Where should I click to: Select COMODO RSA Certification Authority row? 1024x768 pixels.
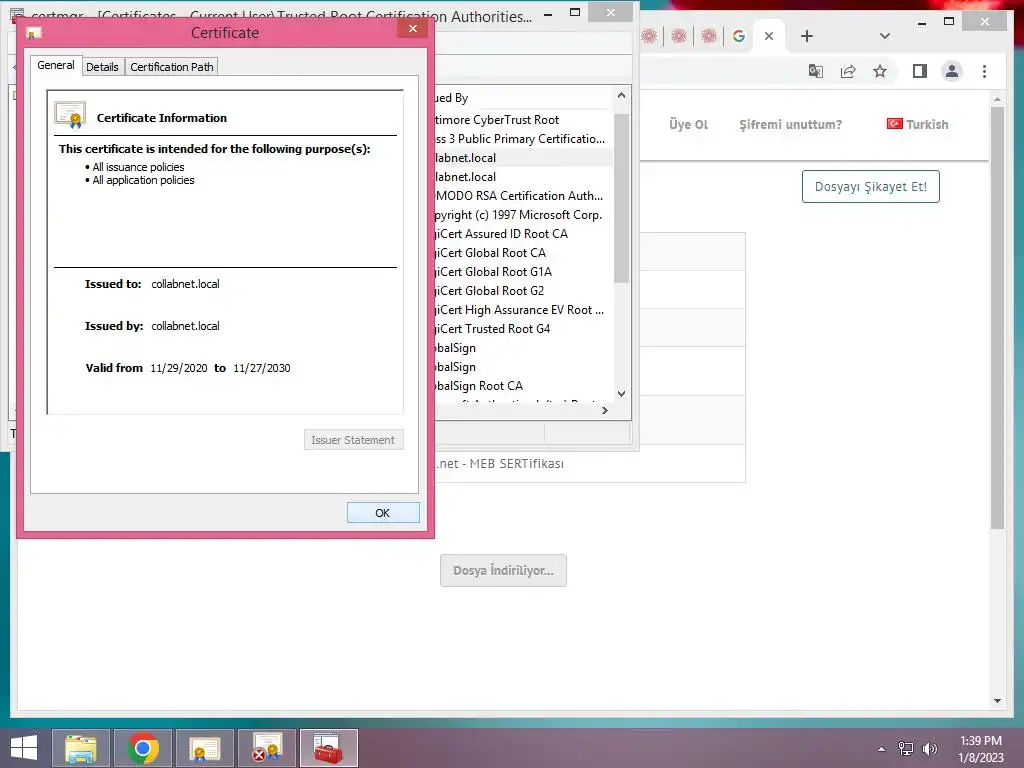tap(524, 196)
